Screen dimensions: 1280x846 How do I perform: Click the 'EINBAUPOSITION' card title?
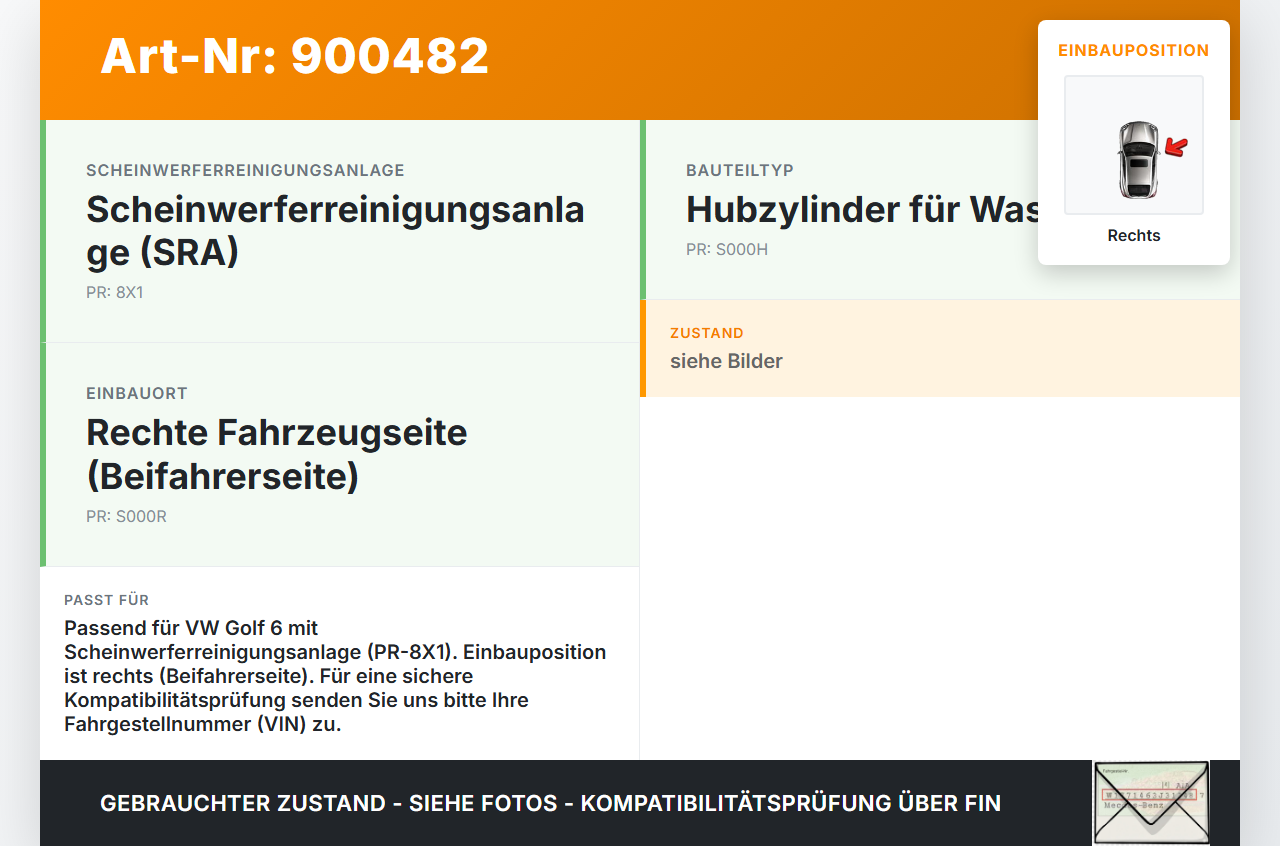click(x=1134, y=50)
